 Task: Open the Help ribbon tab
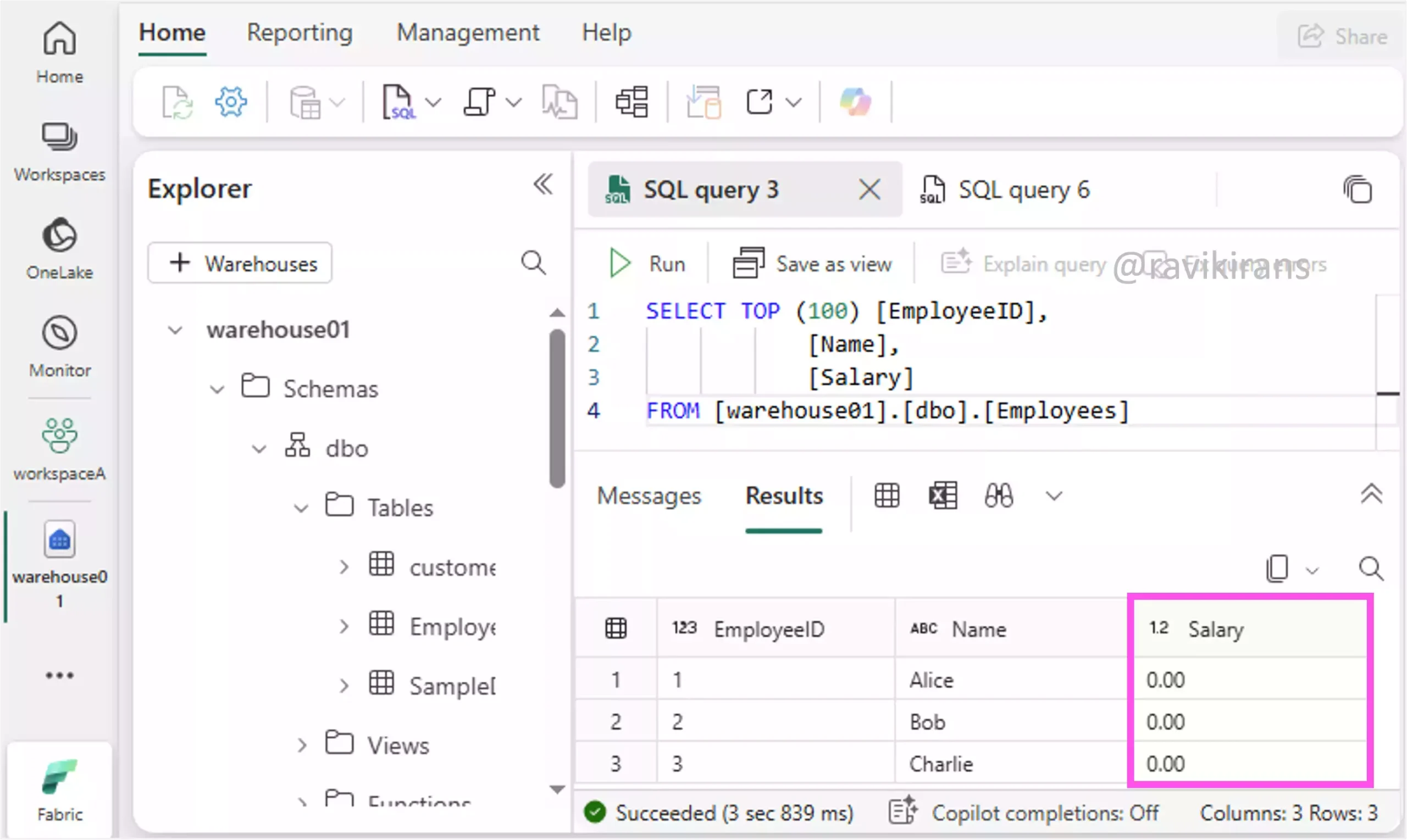coord(606,33)
